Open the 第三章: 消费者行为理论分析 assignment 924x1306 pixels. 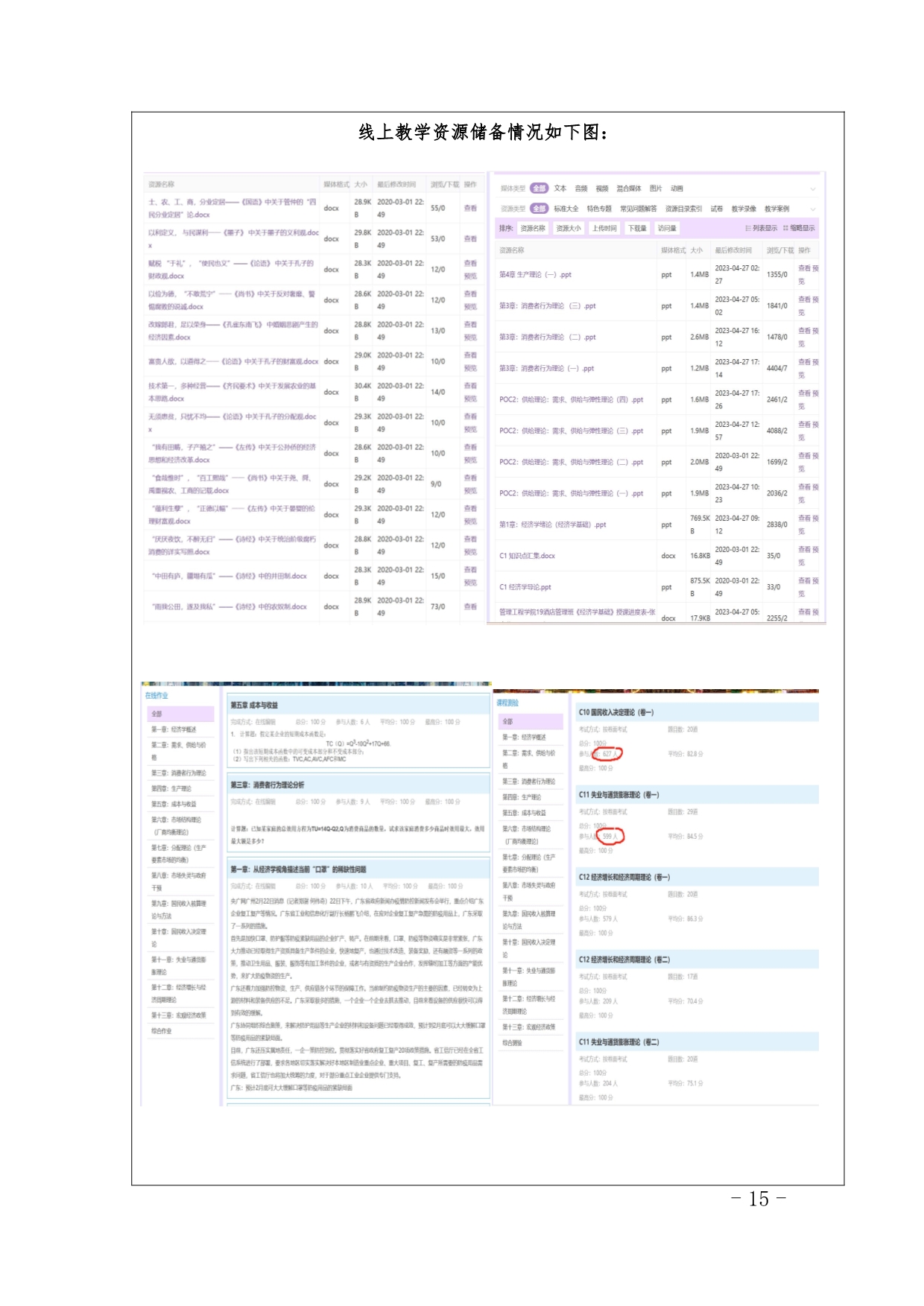267,784
